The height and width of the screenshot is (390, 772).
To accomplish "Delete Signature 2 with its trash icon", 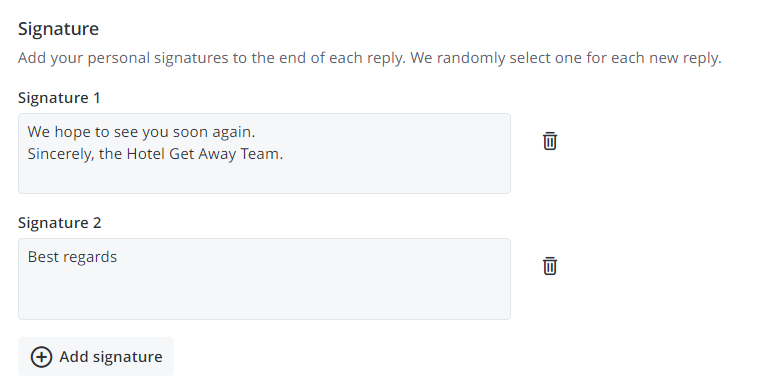I will [550, 266].
